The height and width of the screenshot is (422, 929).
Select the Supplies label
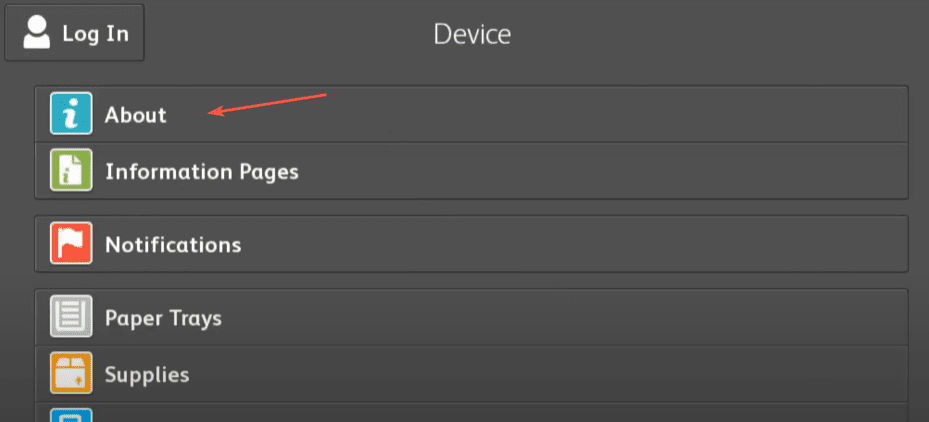tap(147, 375)
